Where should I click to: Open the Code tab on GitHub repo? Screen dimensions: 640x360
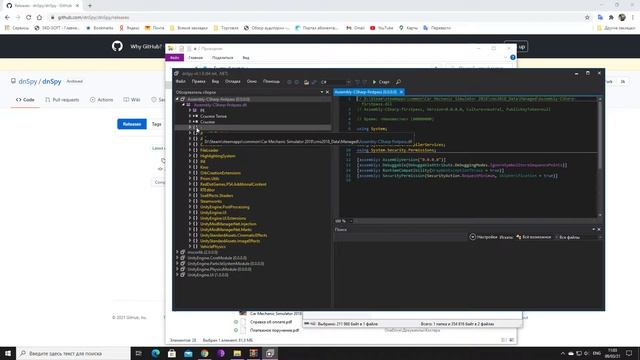point(25,100)
